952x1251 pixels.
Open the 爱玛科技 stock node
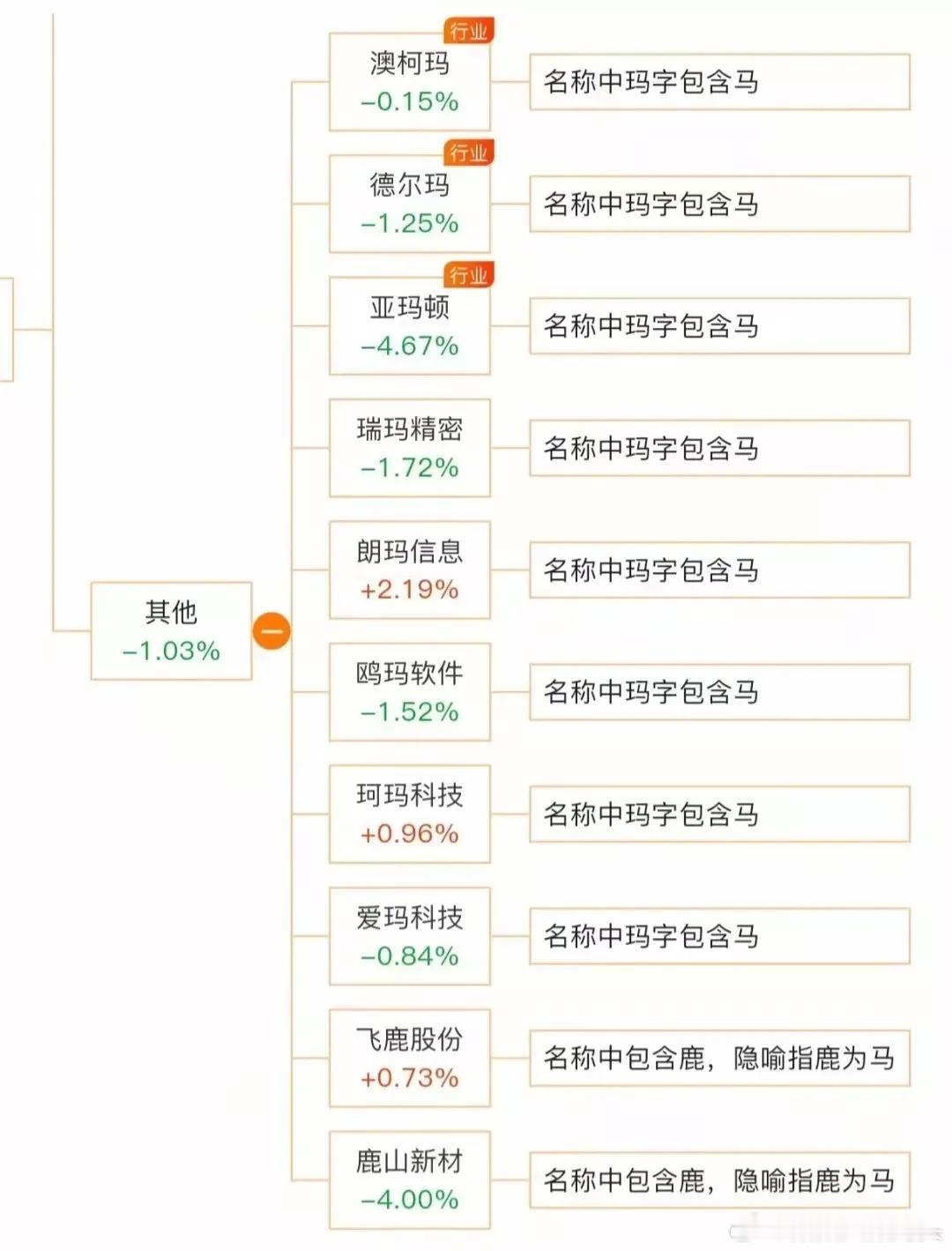[x=410, y=936]
